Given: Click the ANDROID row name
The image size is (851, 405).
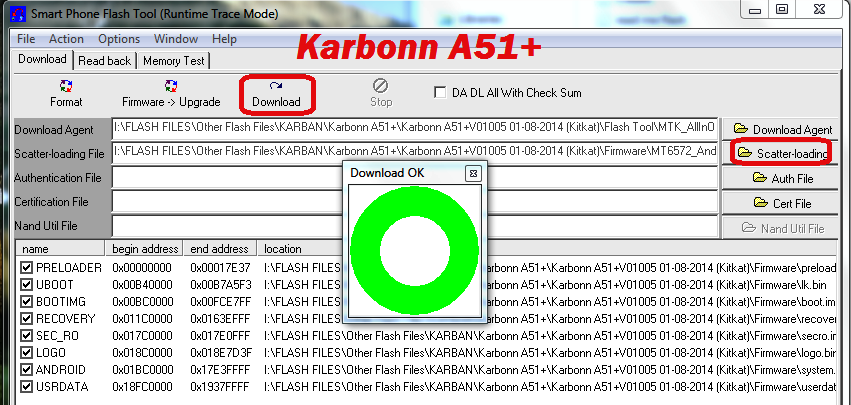Looking at the screenshot, I should click(x=61, y=370).
